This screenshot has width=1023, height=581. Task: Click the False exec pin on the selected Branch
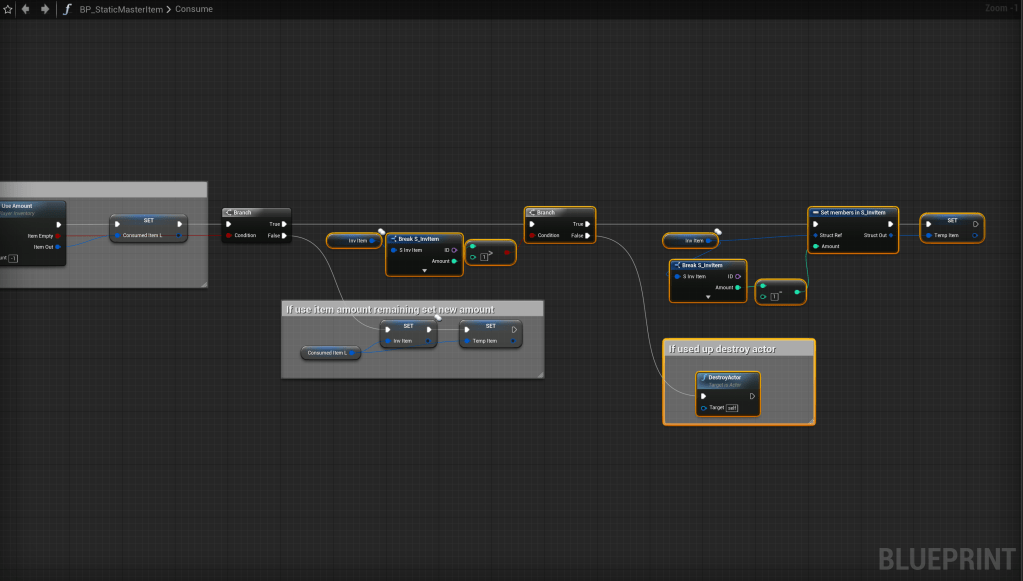pyautogui.click(x=587, y=236)
